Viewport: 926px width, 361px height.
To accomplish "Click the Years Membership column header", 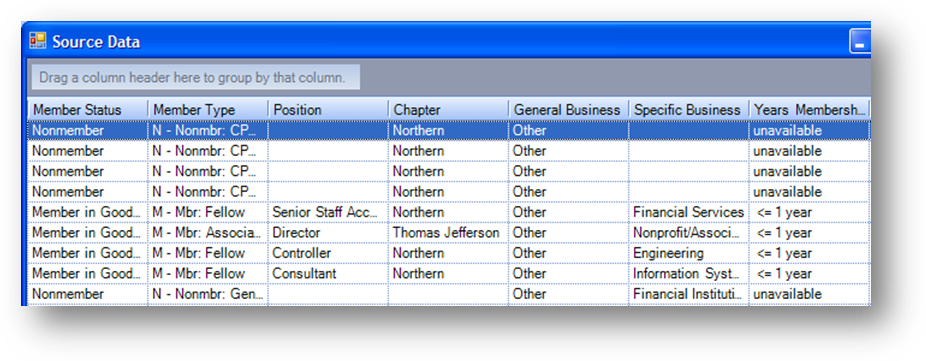I will point(810,110).
